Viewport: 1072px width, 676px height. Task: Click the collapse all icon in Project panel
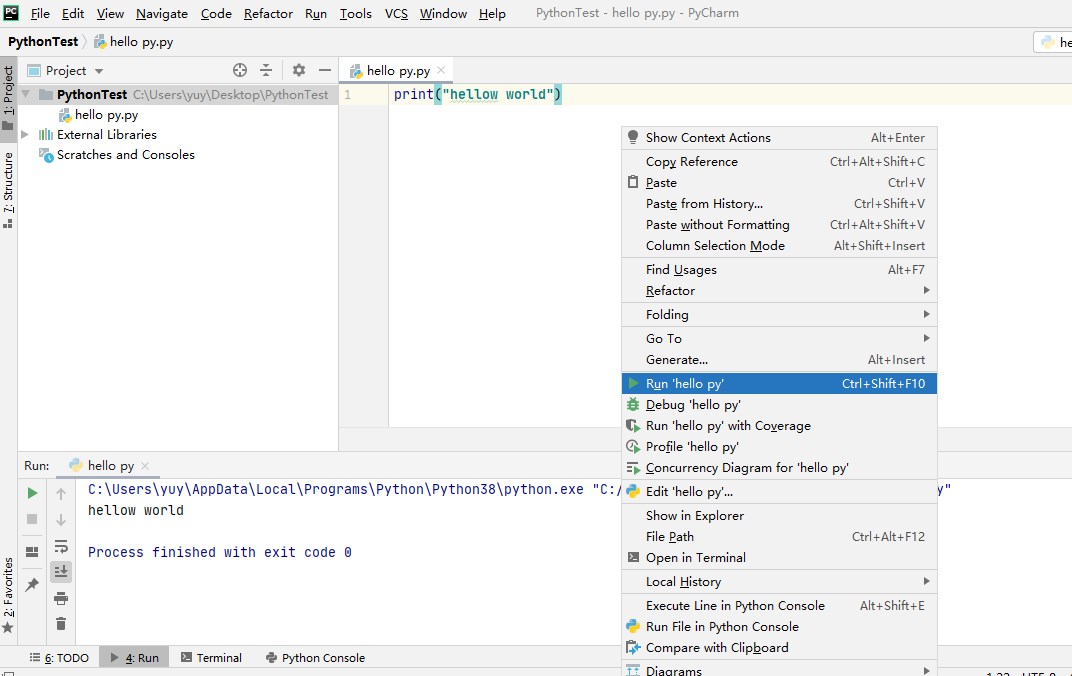point(266,70)
